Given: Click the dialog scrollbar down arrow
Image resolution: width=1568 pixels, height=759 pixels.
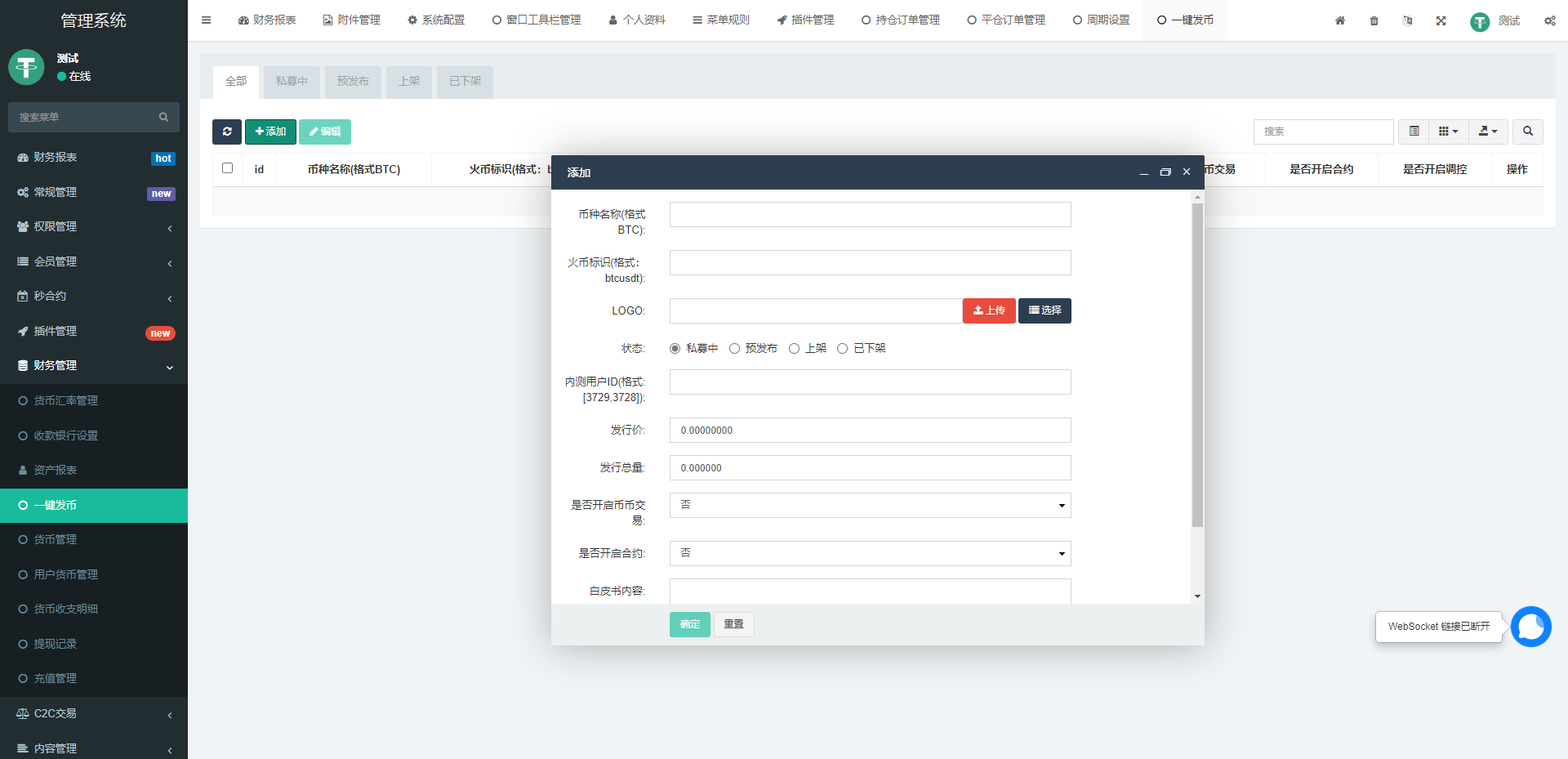Looking at the screenshot, I should pyautogui.click(x=1197, y=596).
